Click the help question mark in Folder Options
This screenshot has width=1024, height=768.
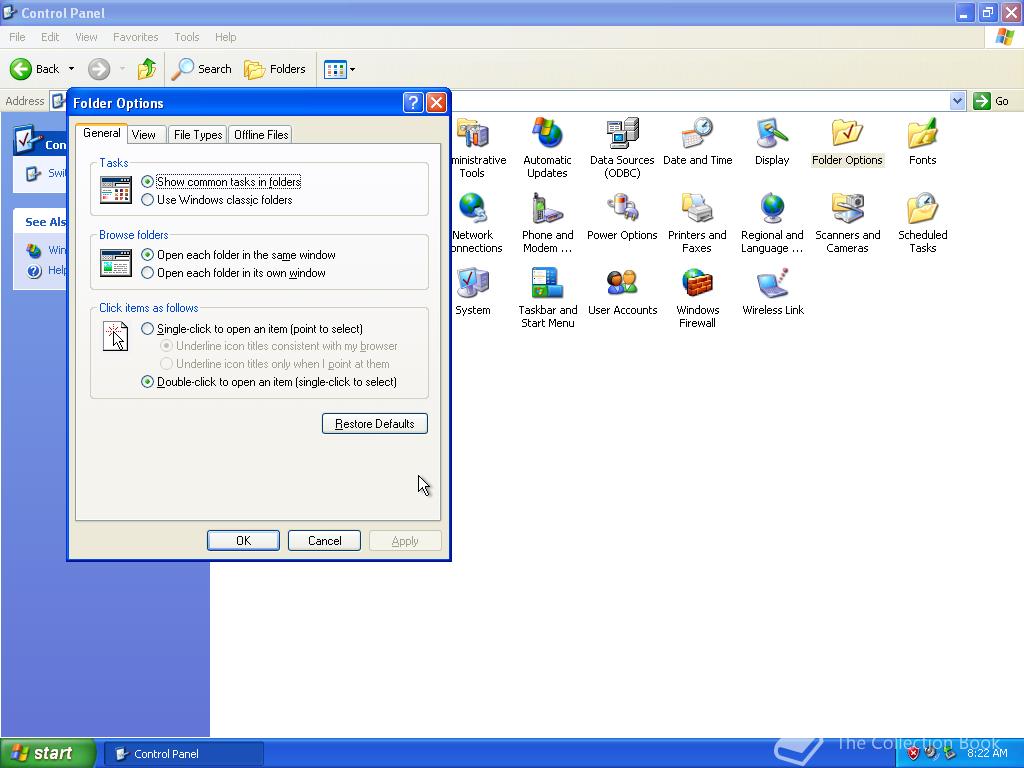click(413, 103)
